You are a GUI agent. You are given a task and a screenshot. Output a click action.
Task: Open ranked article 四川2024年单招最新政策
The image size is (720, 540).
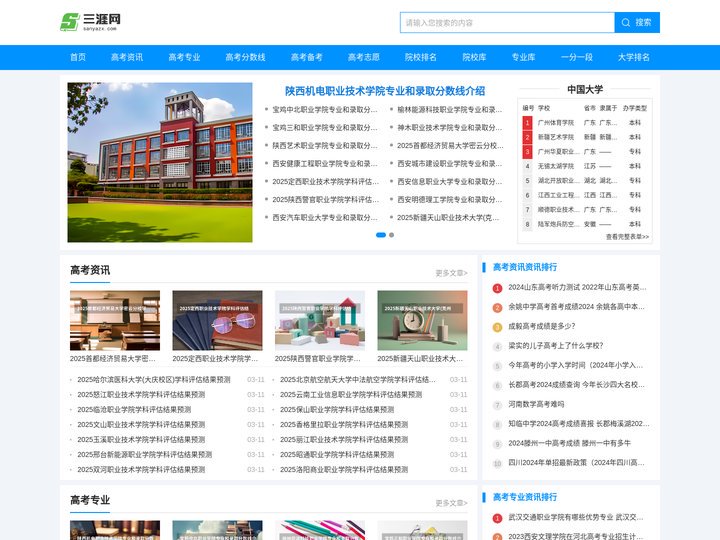point(576,463)
